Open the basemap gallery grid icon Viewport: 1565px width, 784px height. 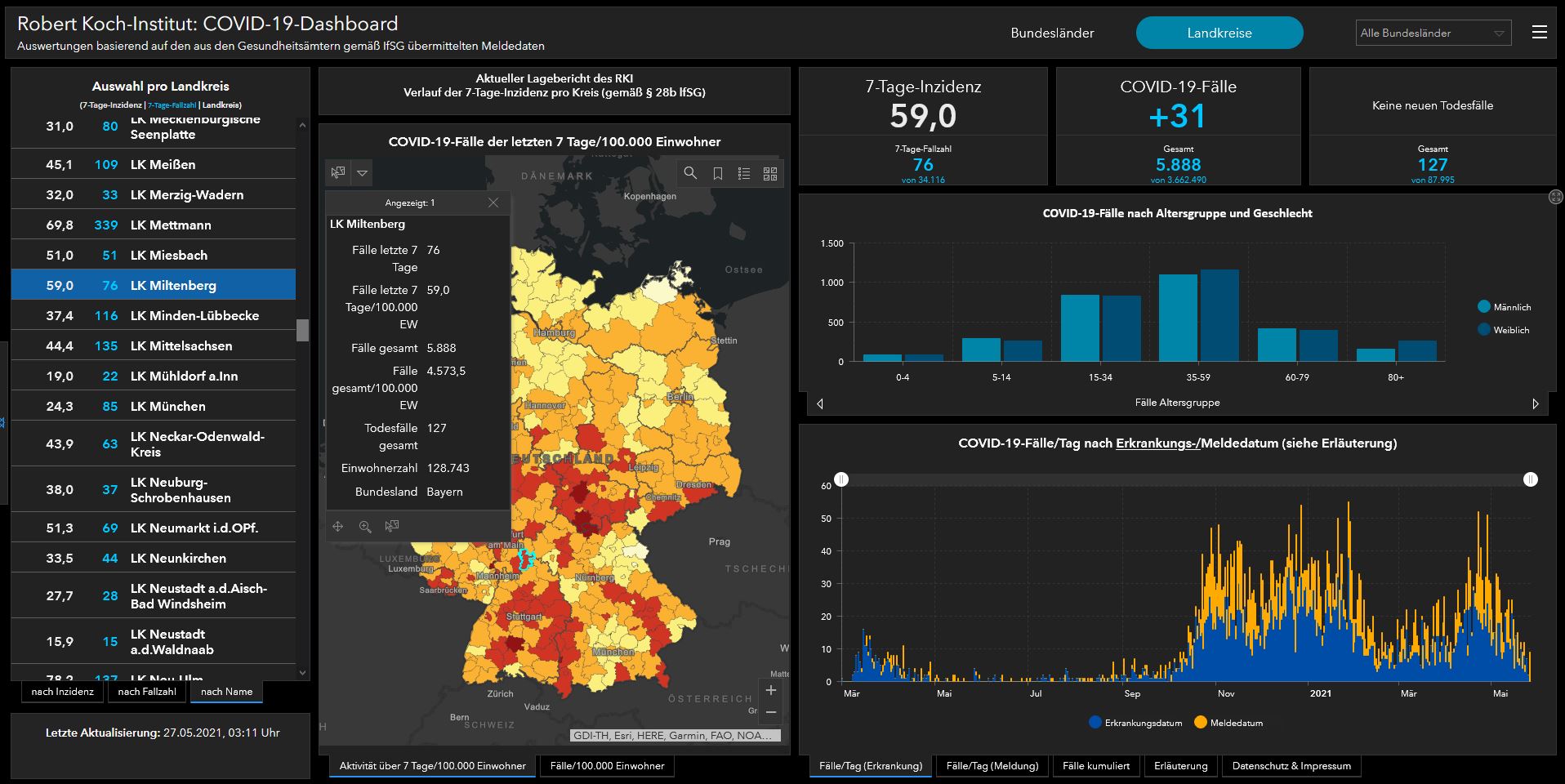click(770, 173)
